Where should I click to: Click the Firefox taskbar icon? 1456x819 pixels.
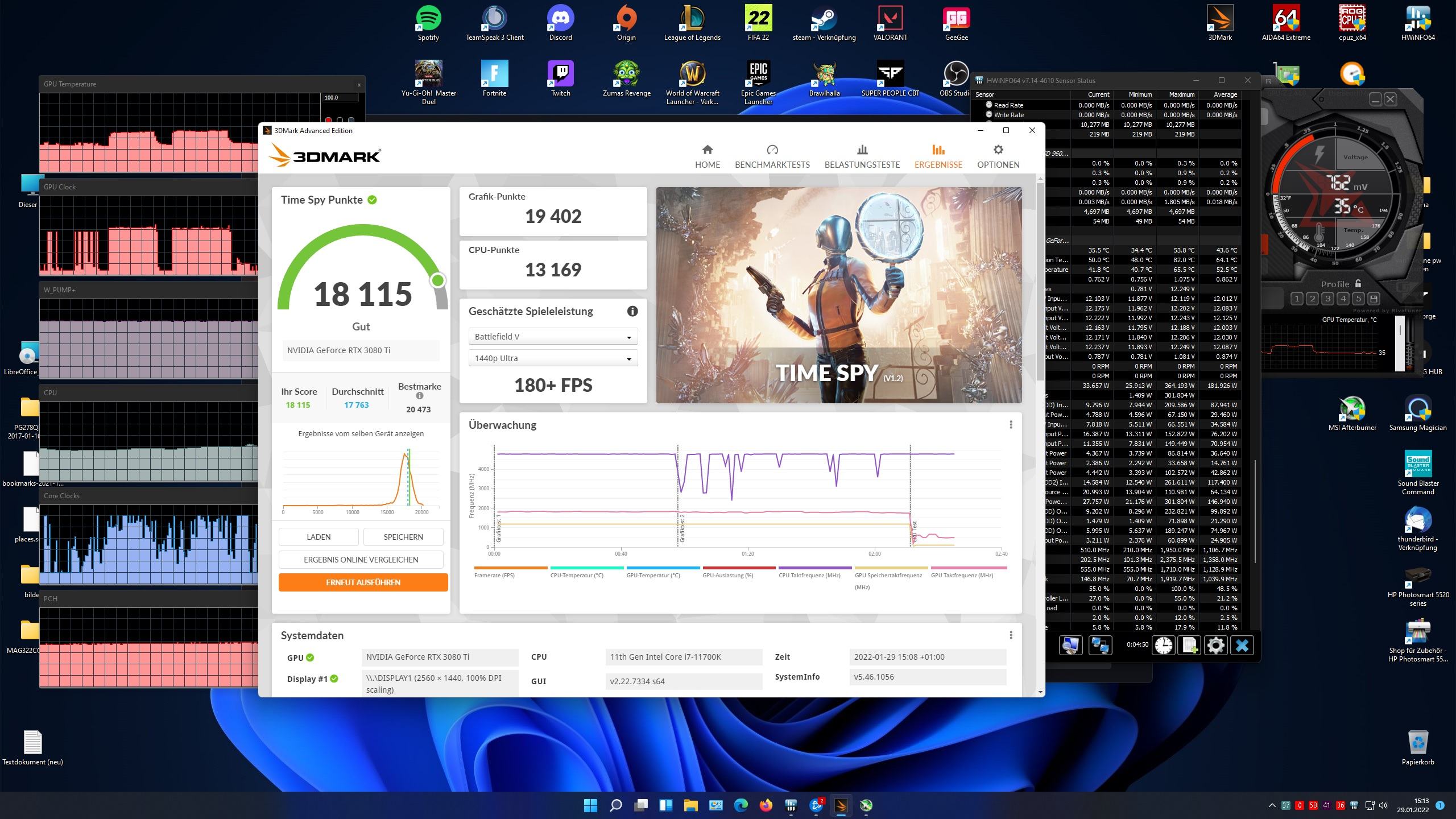(766, 805)
